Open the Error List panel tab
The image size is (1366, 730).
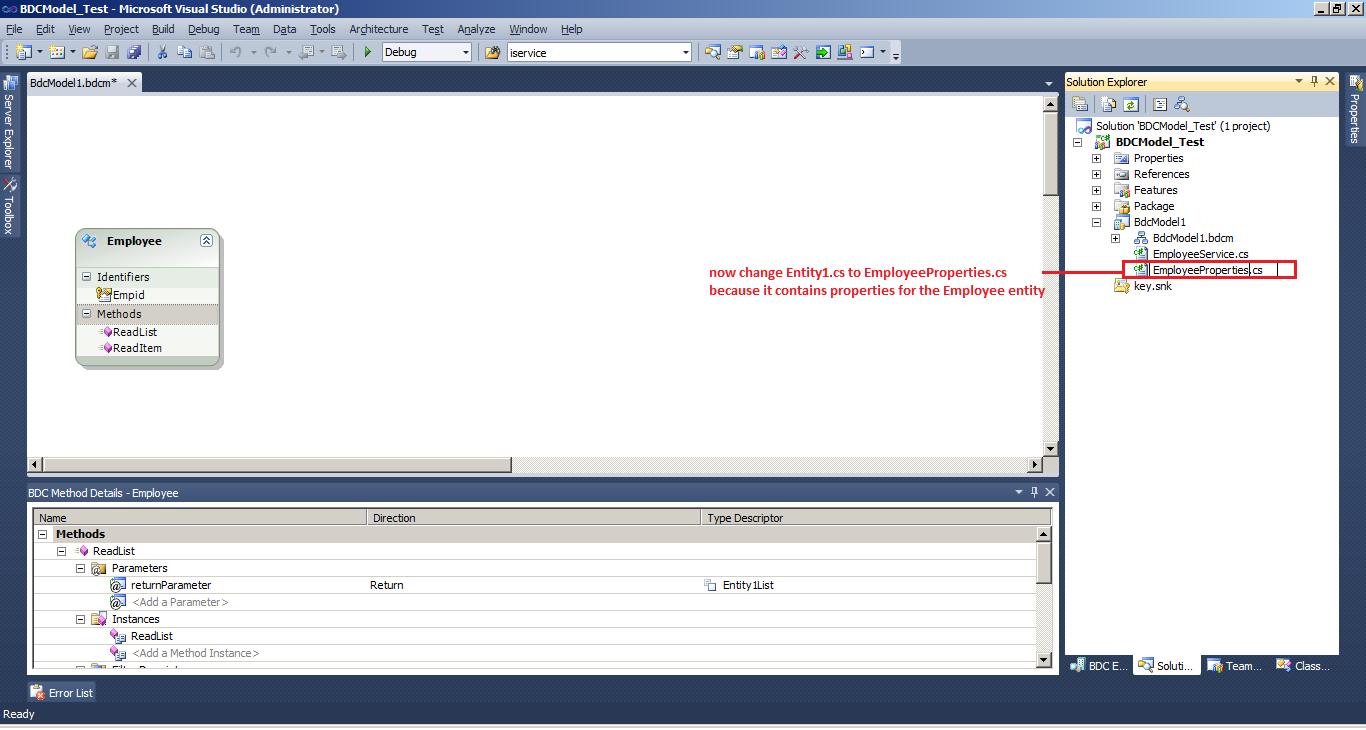click(x=61, y=692)
